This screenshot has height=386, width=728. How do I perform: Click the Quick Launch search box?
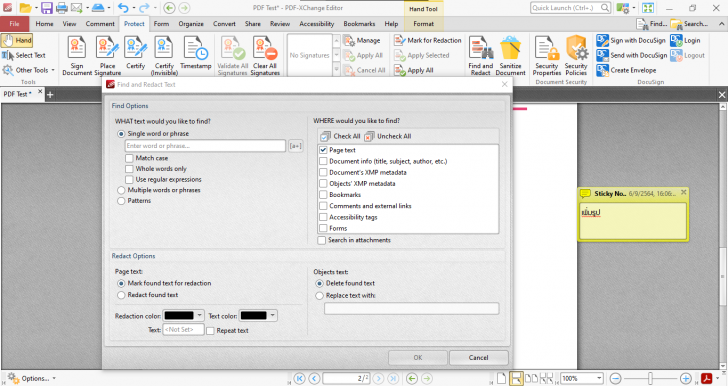tap(570, 8)
